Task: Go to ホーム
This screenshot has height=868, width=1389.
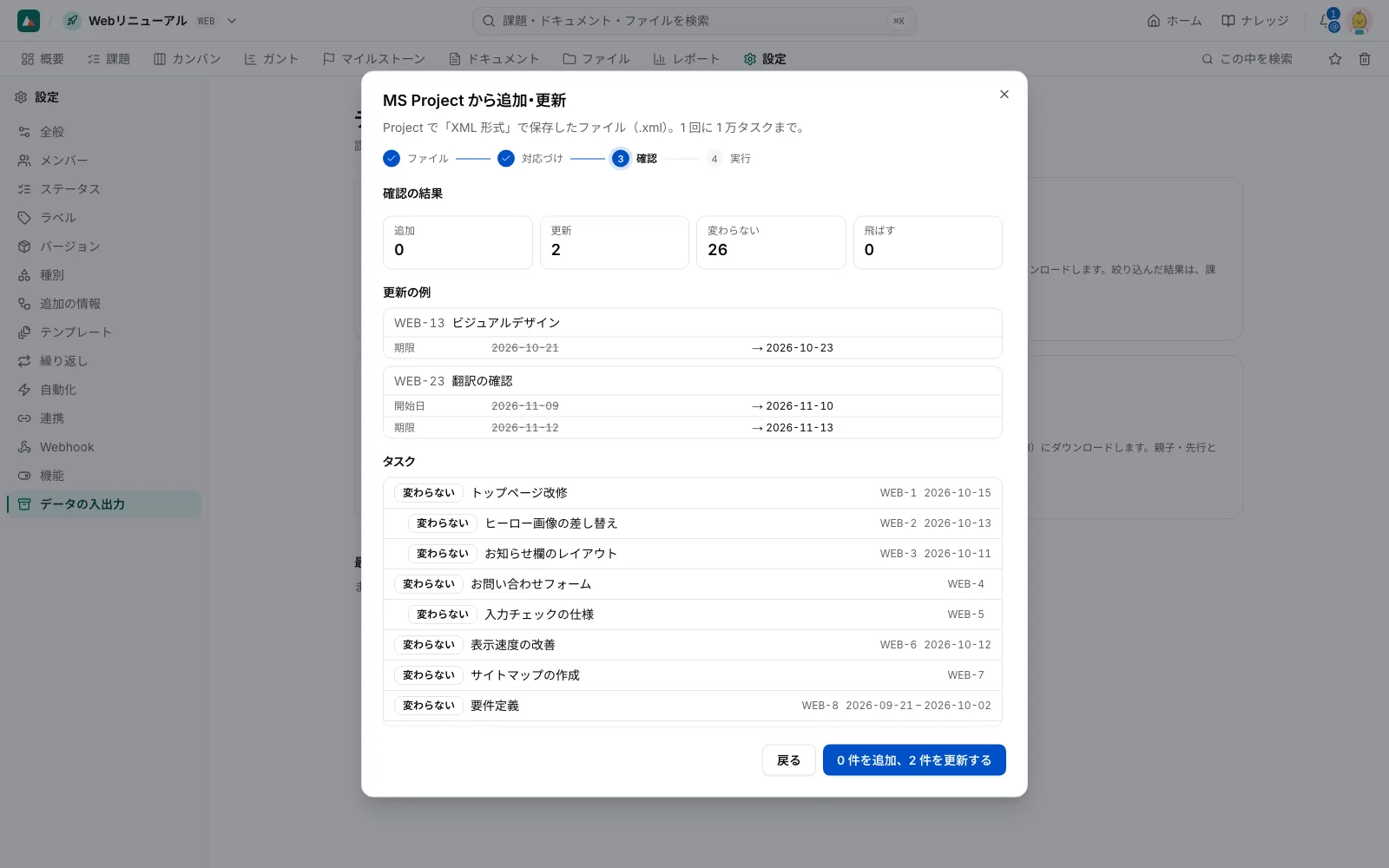Action: point(1175,21)
